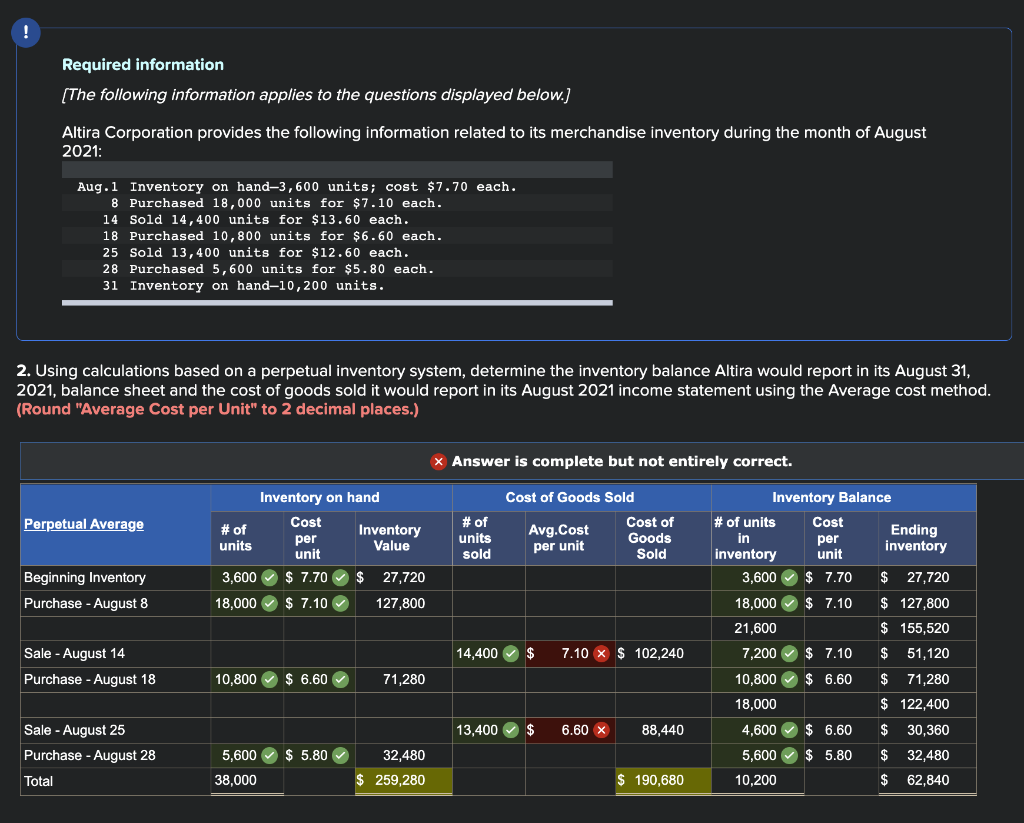Click checkmark beside August 18 purchase $6.60 on-hand cost
1024x823 pixels.
[x=340, y=680]
